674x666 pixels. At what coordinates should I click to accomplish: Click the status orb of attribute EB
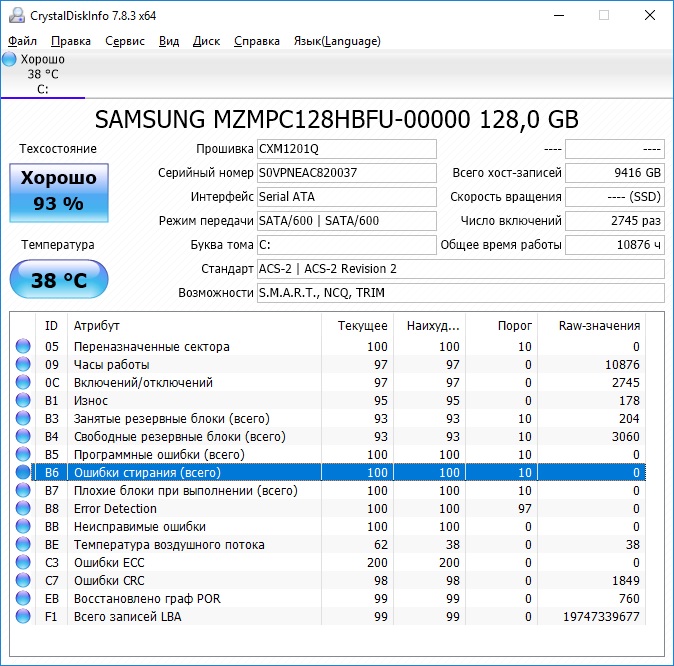(x=23, y=598)
